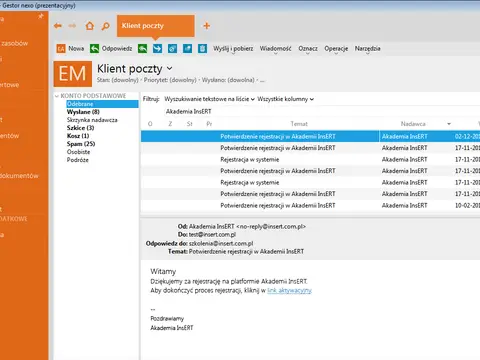Go back with the orange left arrow
480x360 pixels.
coord(58,26)
